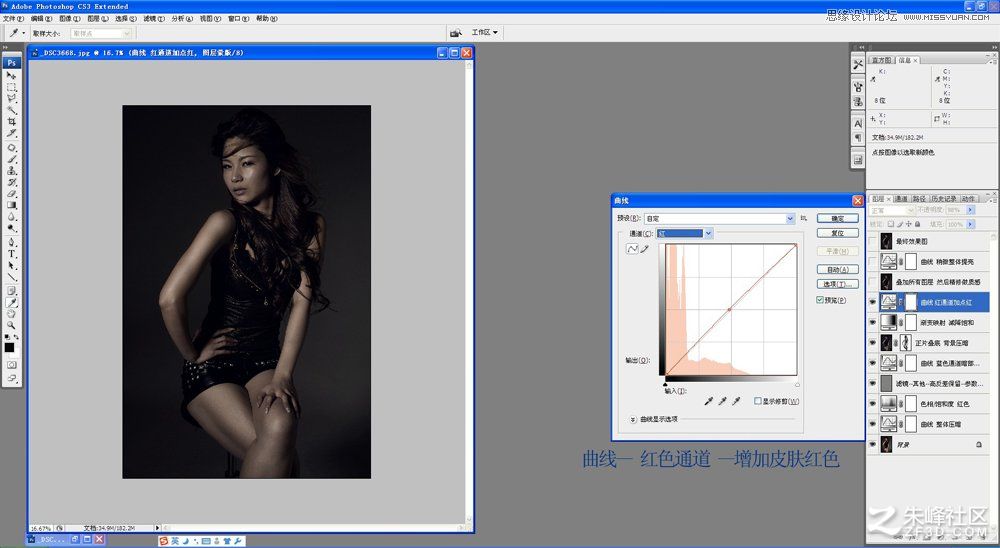1000x548 pixels.
Task: Hide the 背景 layer
Action: click(873, 444)
